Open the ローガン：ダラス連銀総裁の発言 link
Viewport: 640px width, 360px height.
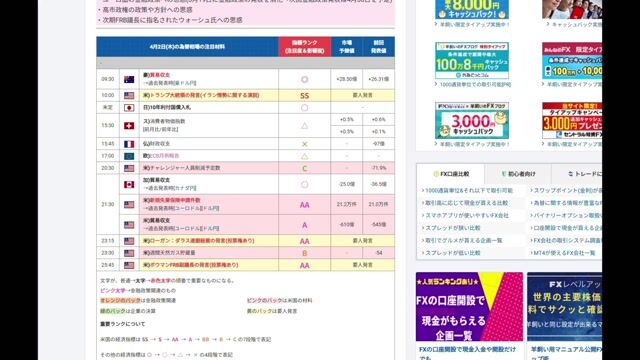coord(198,241)
